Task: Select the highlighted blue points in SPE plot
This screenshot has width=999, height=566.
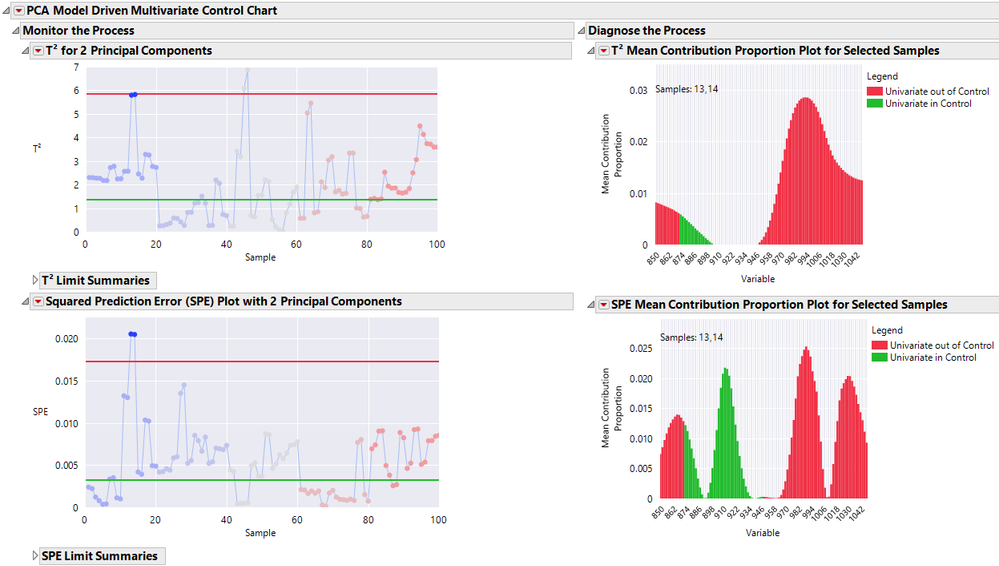Action: click(x=133, y=334)
